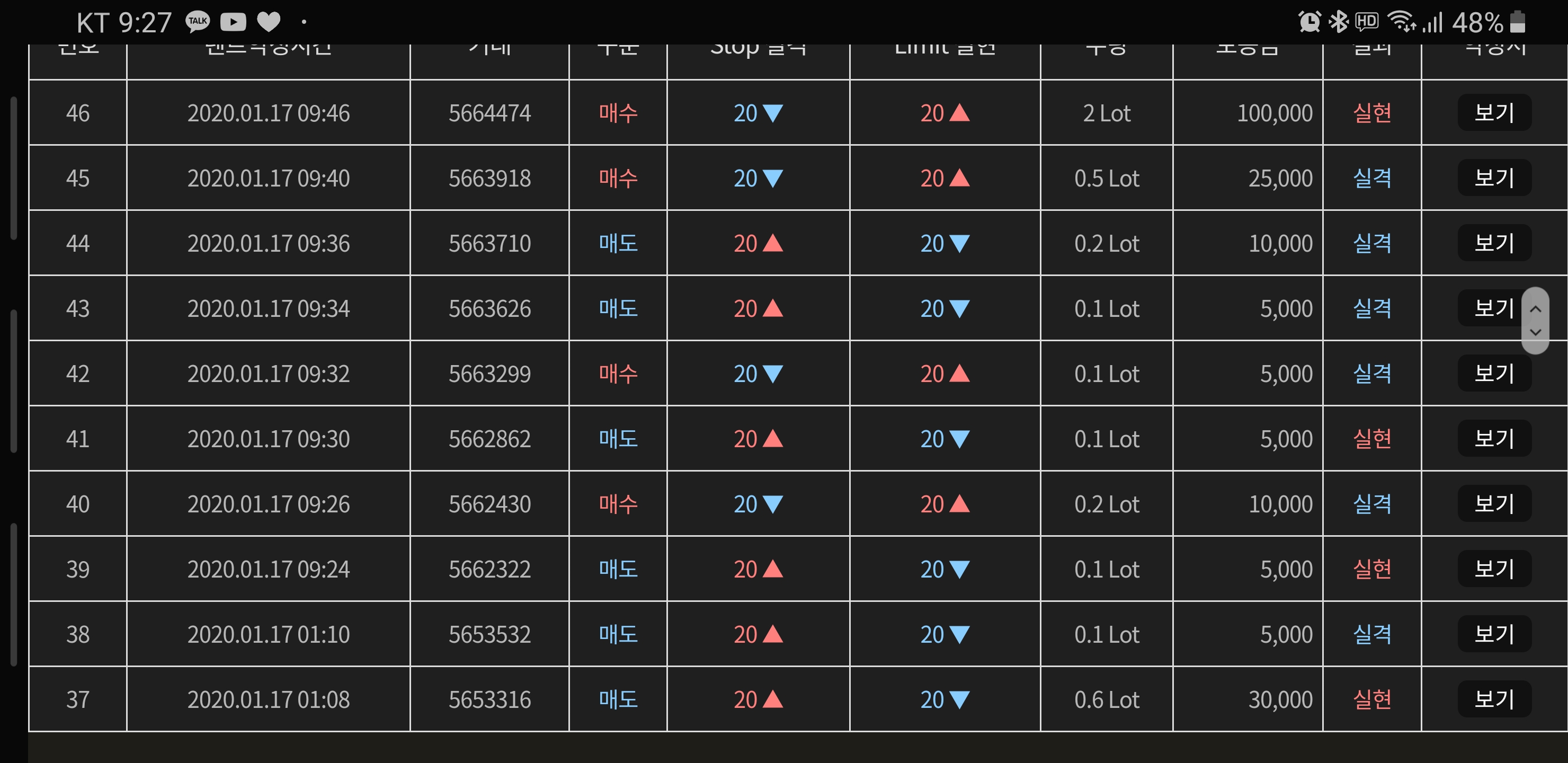Tap the YouTube notification icon
Image resolution: width=1568 pixels, height=763 pixels.
click(x=233, y=23)
